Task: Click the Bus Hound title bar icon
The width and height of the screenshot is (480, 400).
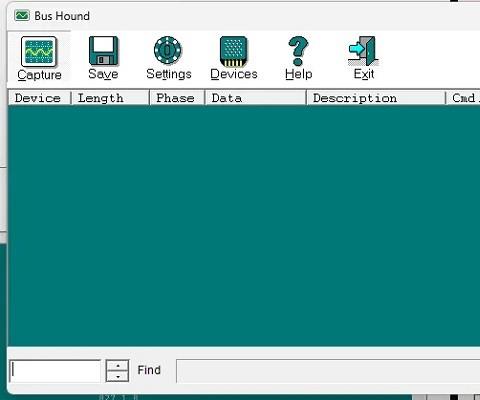Action: [22, 16]
